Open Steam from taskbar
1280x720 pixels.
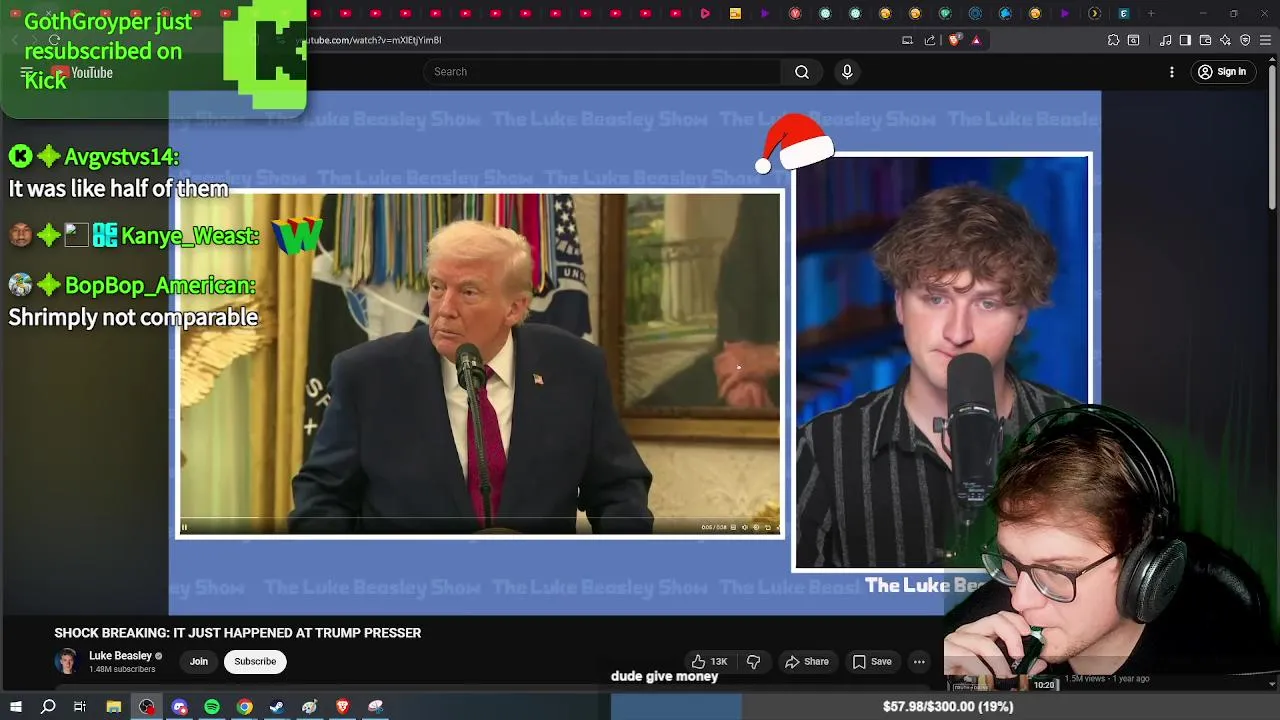277,707
